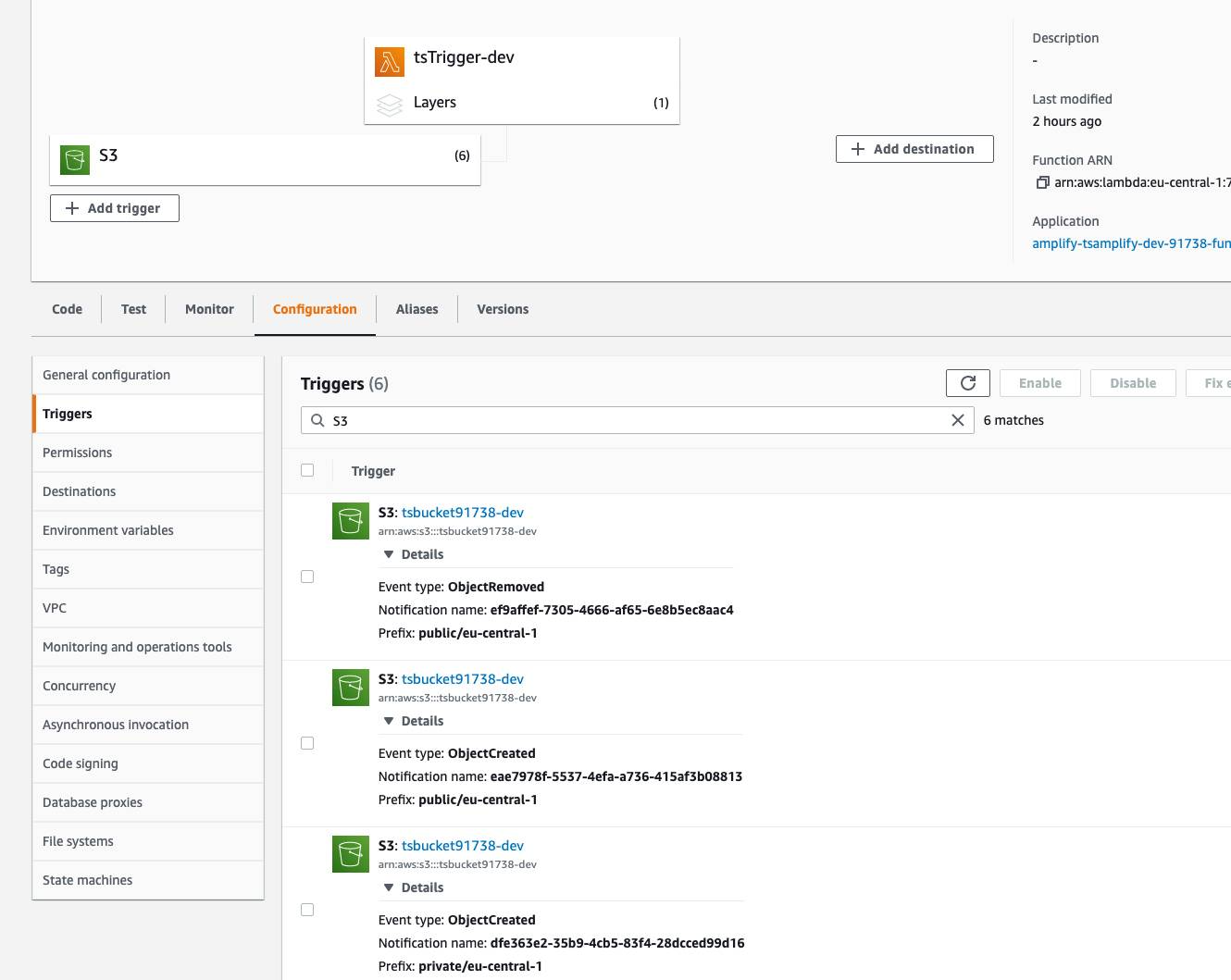Select Triggers in the sidebar
Screen dimensions: 1231x980
[x=148, y=414]
